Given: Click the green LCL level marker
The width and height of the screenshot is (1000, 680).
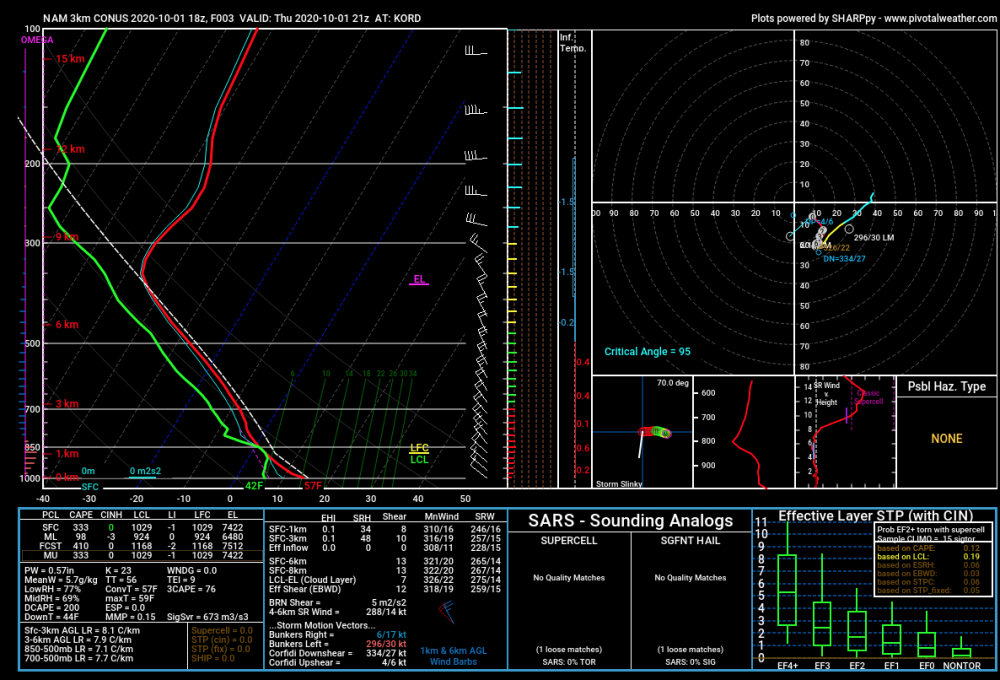Looking at the screenshot, I should pos(419,459).
